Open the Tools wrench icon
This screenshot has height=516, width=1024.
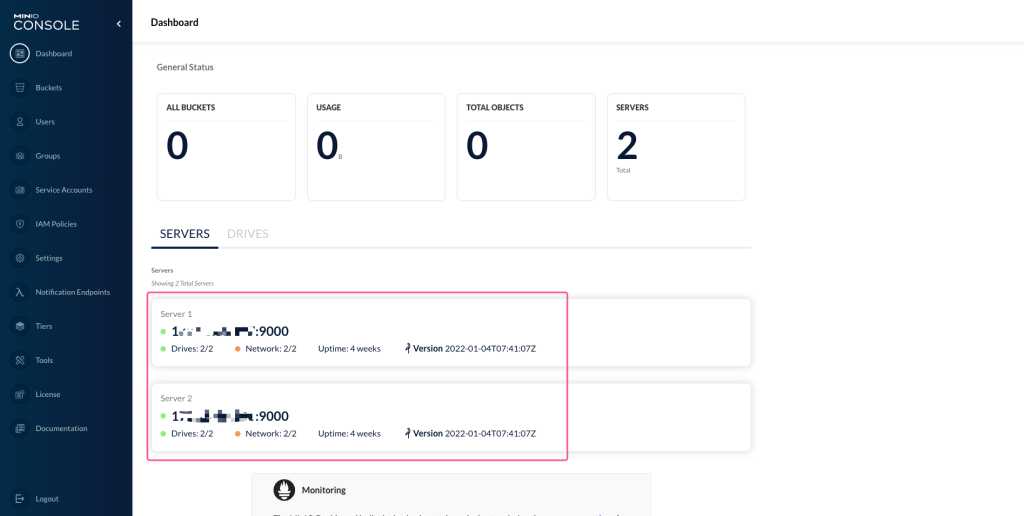point(19,360)
